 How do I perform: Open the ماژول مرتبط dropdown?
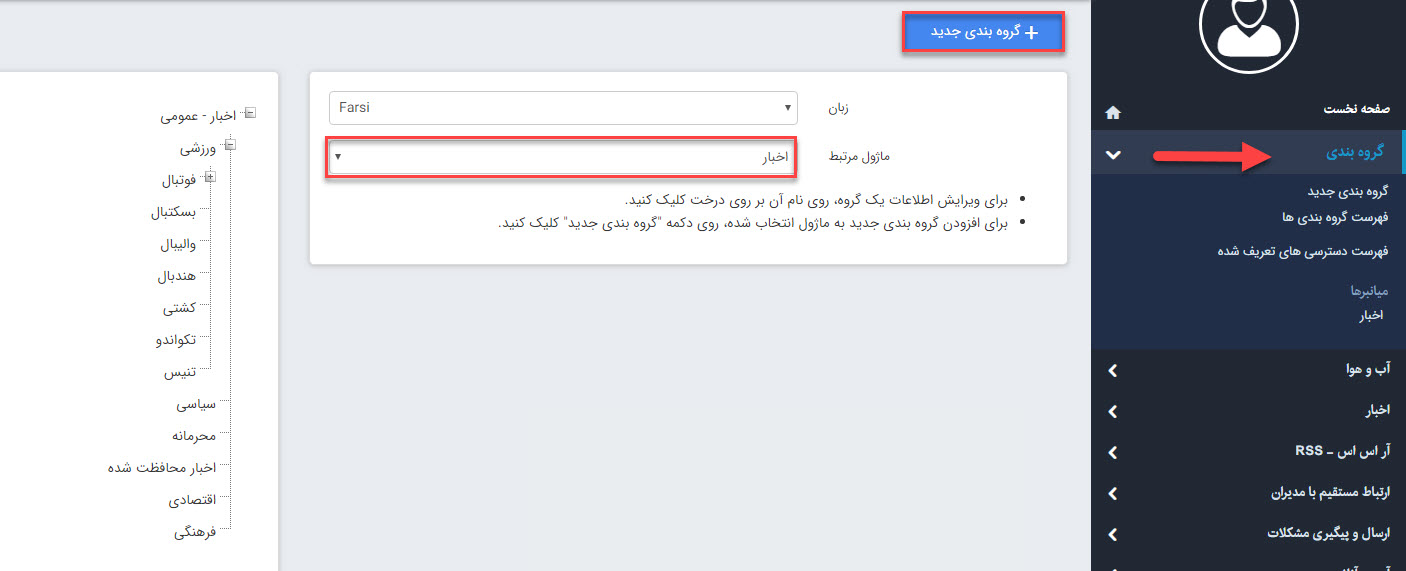pos(563,157)
